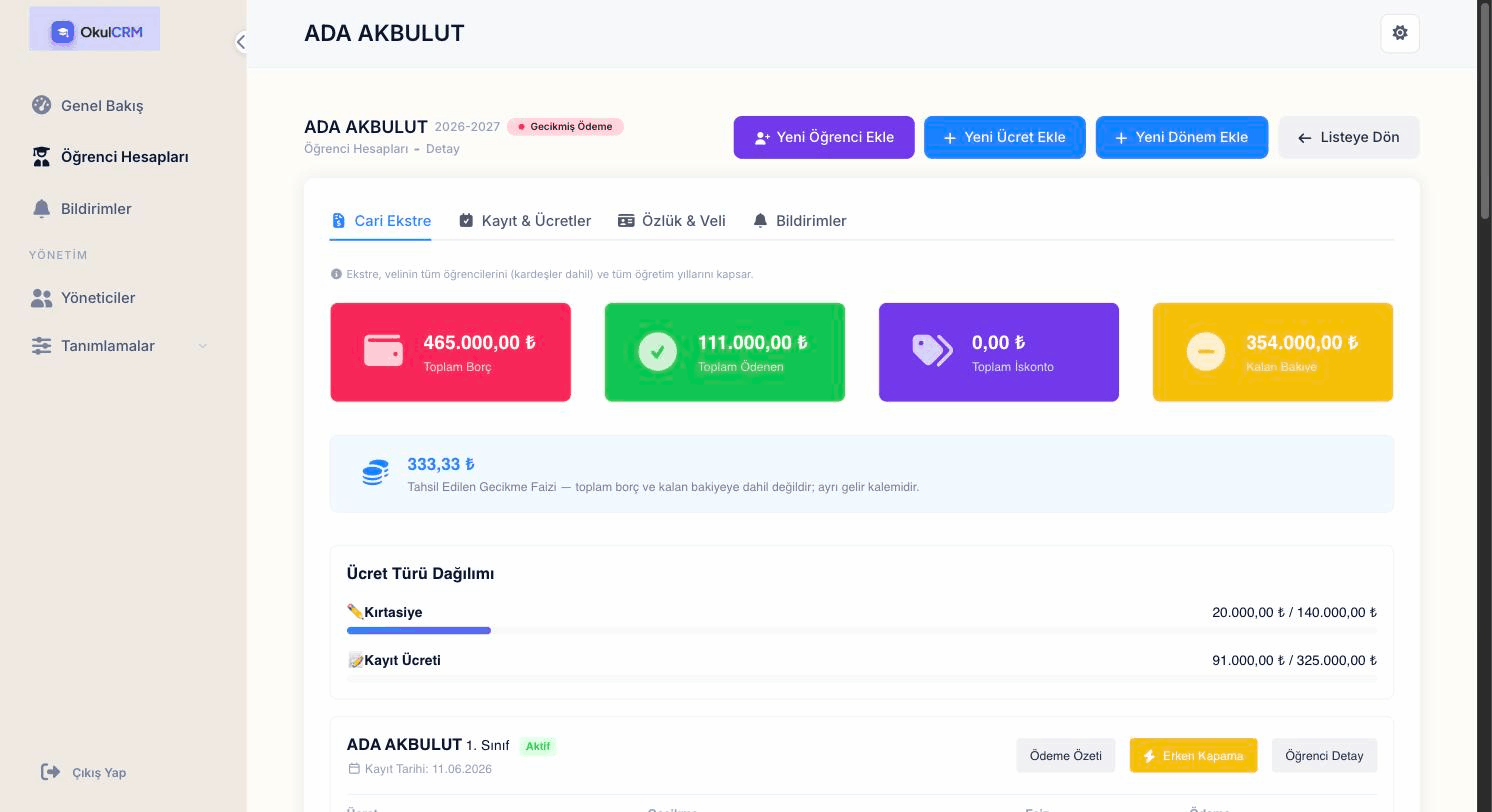Image resolution: width=1492 pixels, height=812 pixels.
Task: Open settings with the gear icon
Action: click(x=1399, y=33)
